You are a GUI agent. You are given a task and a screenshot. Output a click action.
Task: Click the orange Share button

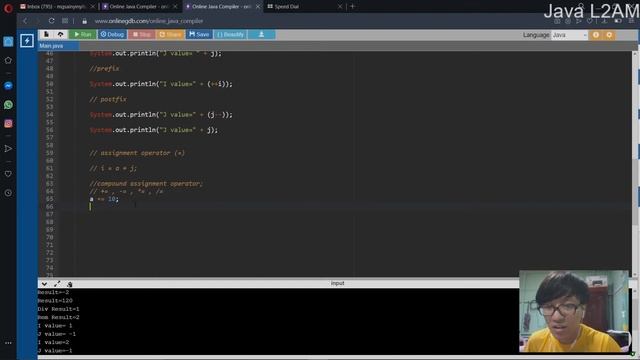170,35
